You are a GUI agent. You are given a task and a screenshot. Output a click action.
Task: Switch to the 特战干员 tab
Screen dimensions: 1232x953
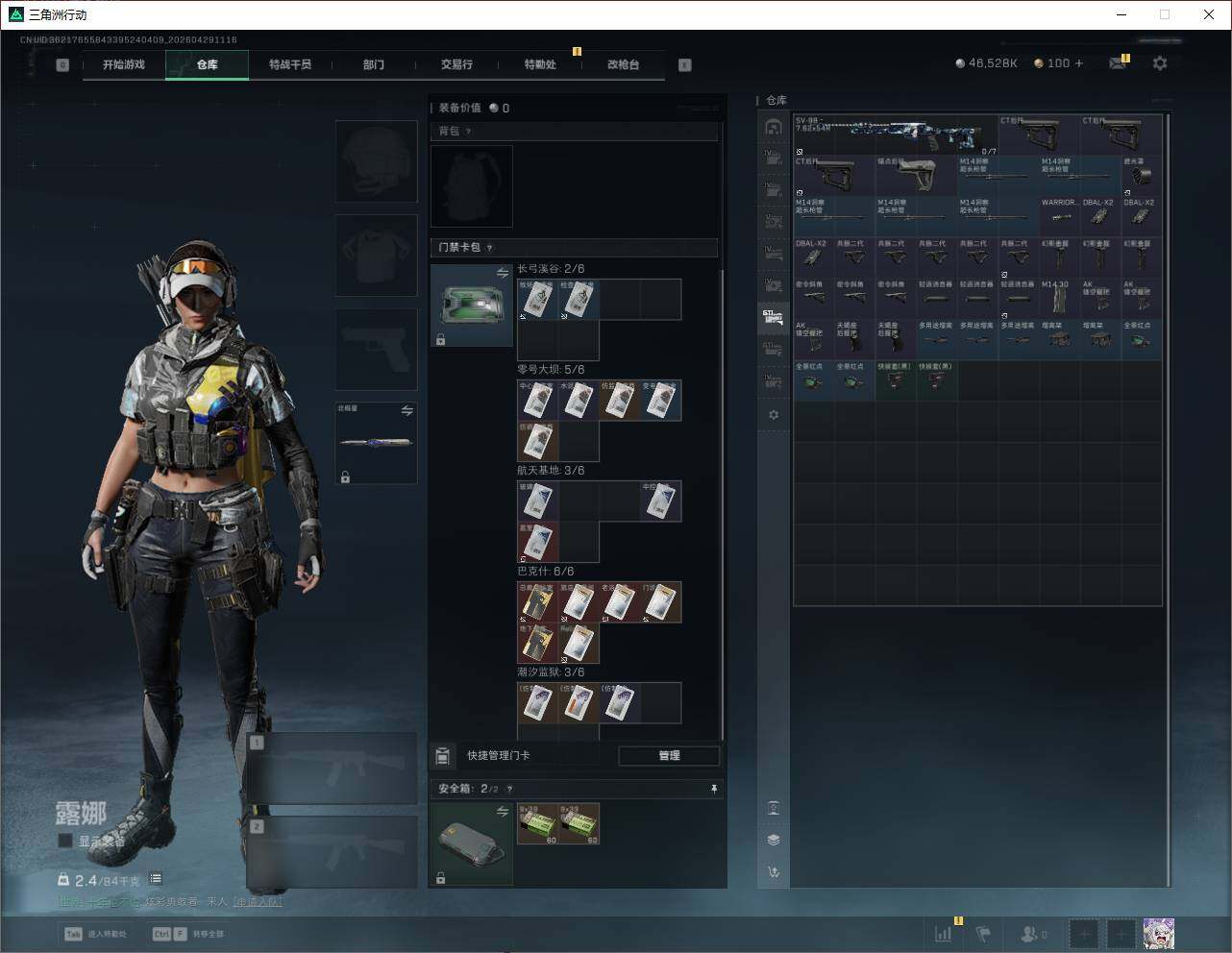click(290, 64)
